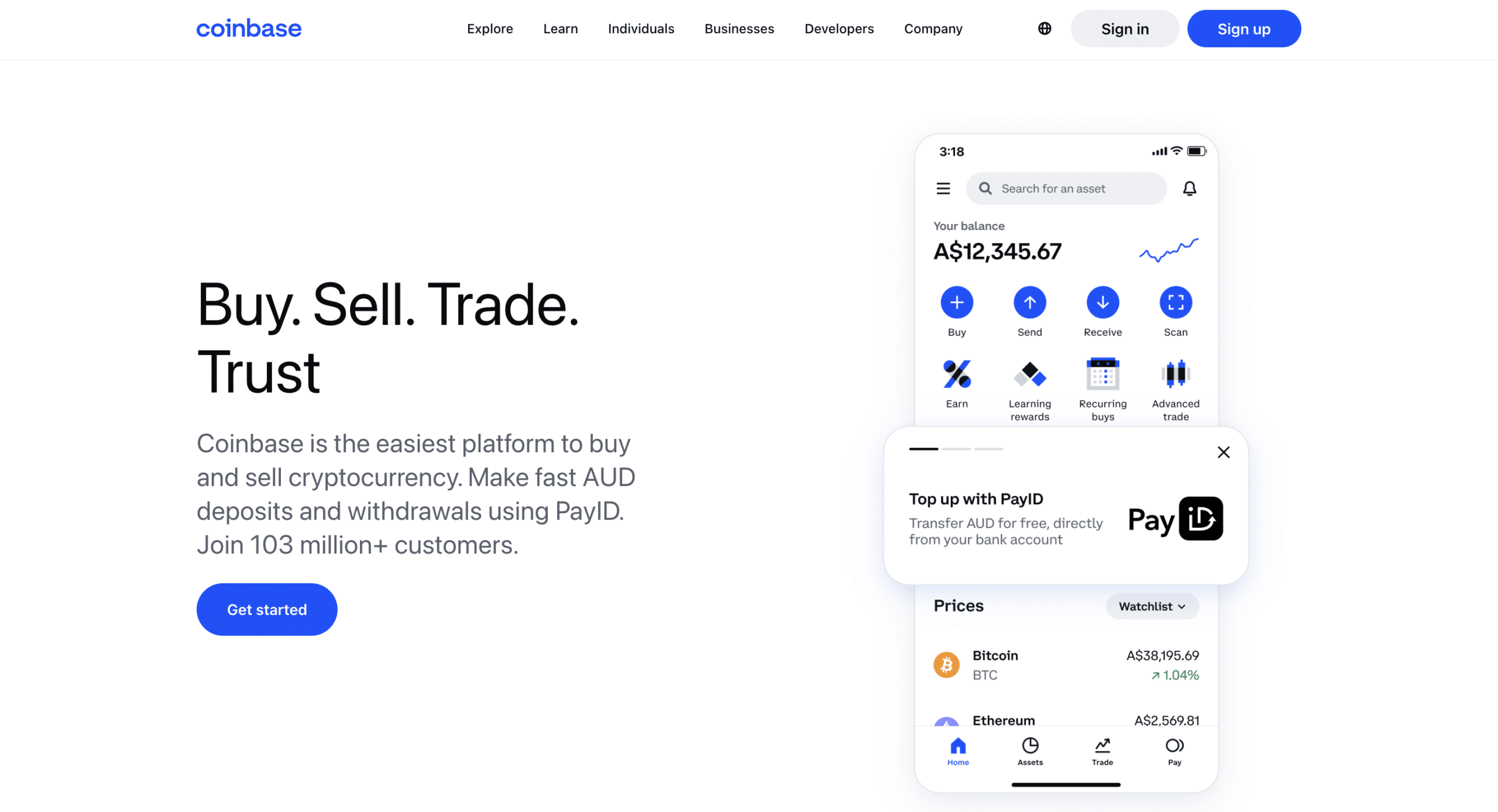
Task: Open the Learn navigation menu
Action: (561, 28)
